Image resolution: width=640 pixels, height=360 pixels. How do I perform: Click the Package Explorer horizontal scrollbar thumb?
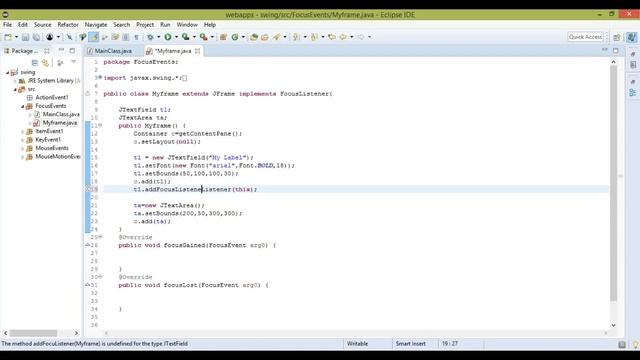tap(33, 333)
